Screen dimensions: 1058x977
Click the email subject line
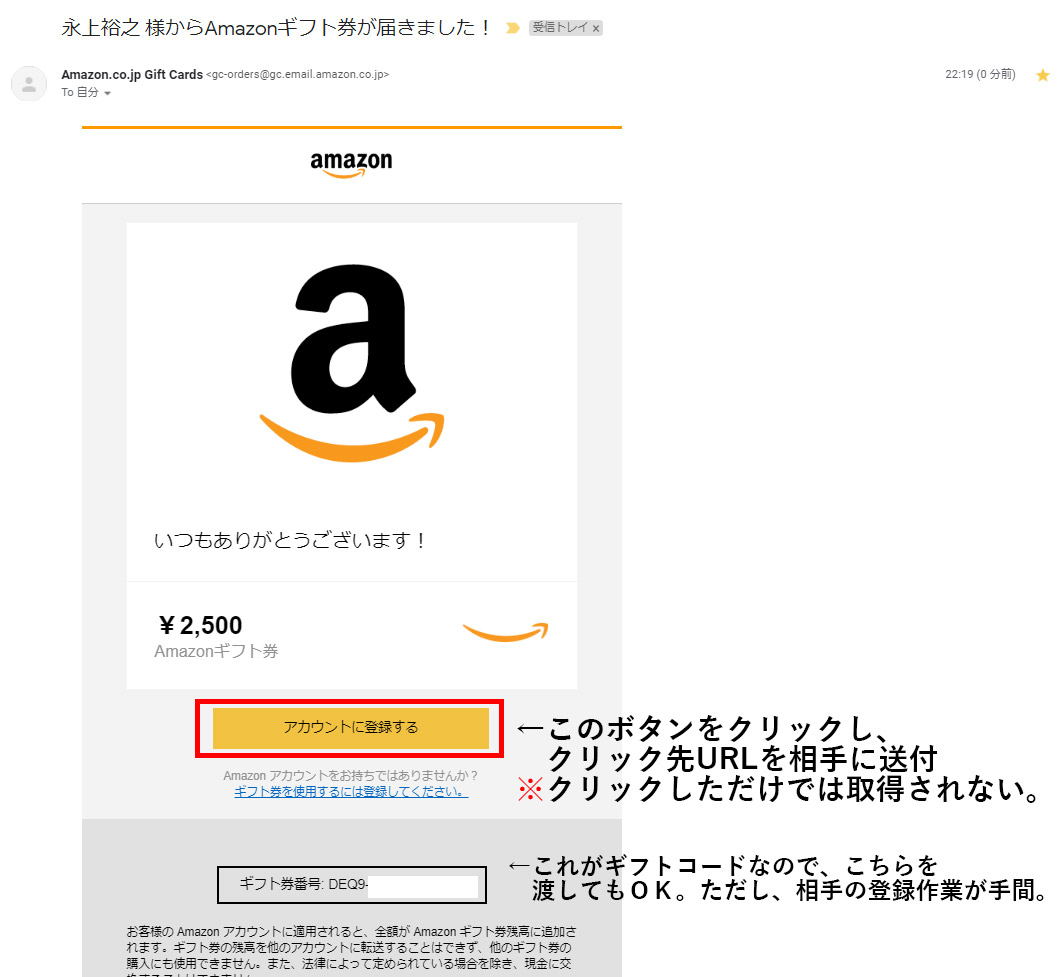click(x=275, y=28)
